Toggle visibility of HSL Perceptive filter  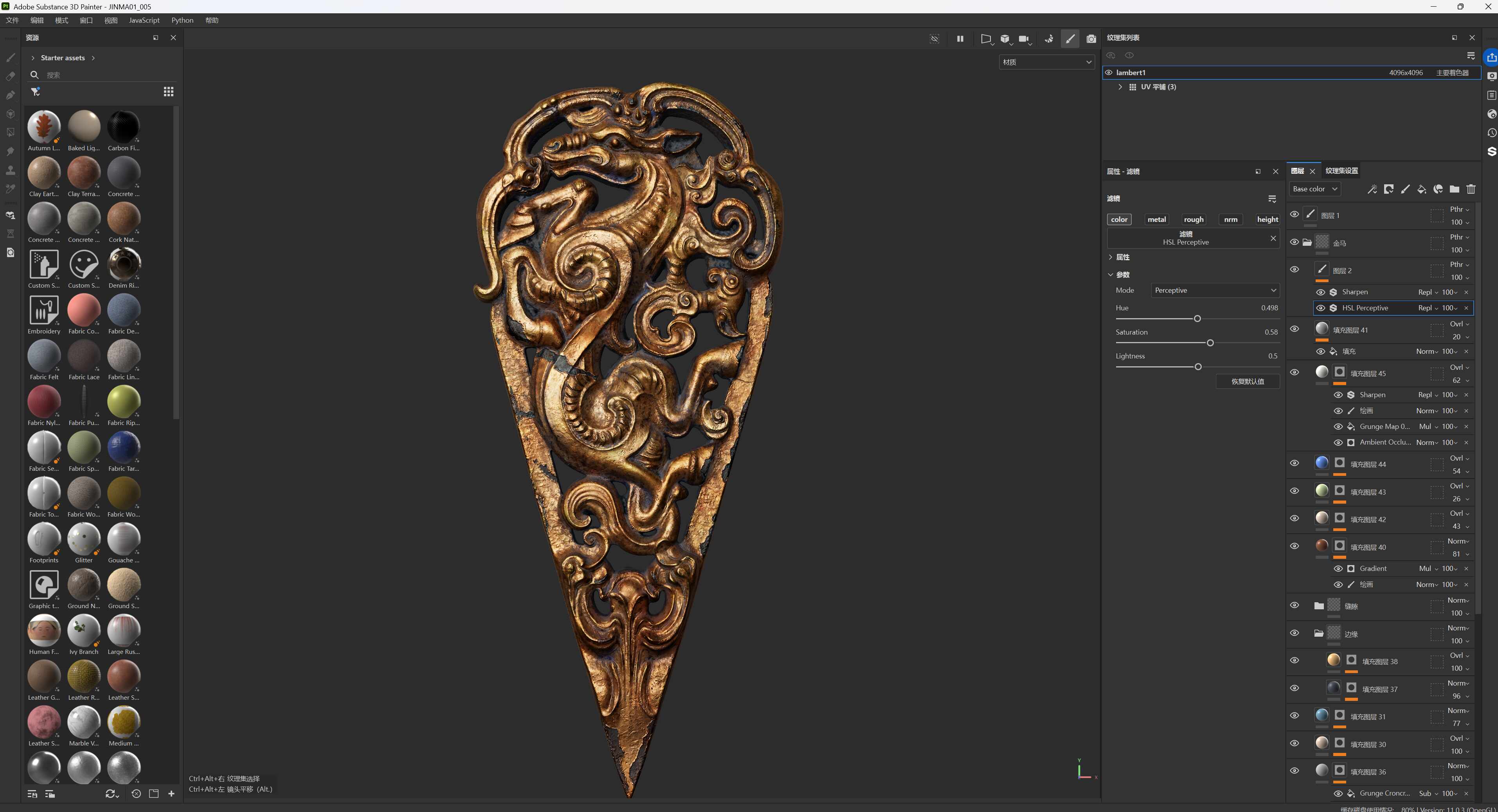pos(1321,308)
